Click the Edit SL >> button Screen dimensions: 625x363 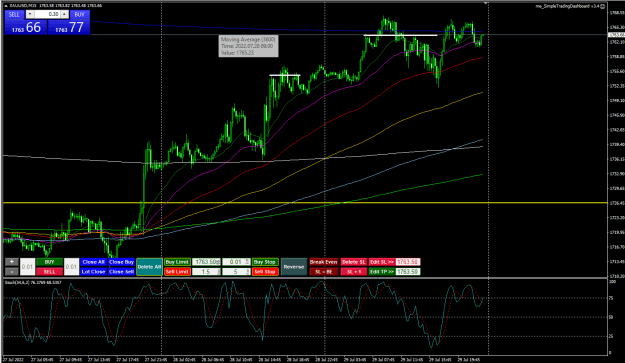382,262
